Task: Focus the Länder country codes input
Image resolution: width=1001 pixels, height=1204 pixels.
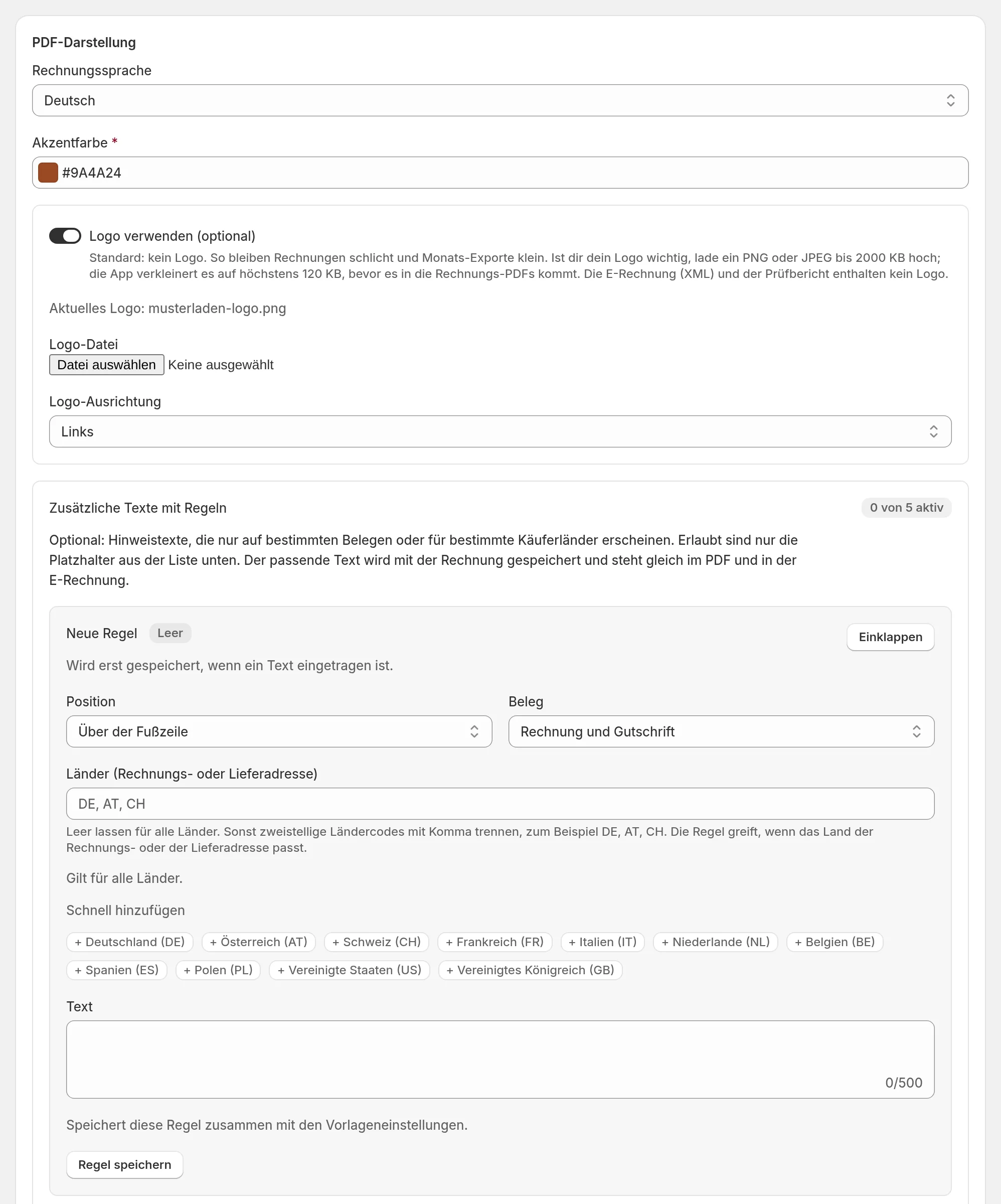Action: click(x=500, y=804)
